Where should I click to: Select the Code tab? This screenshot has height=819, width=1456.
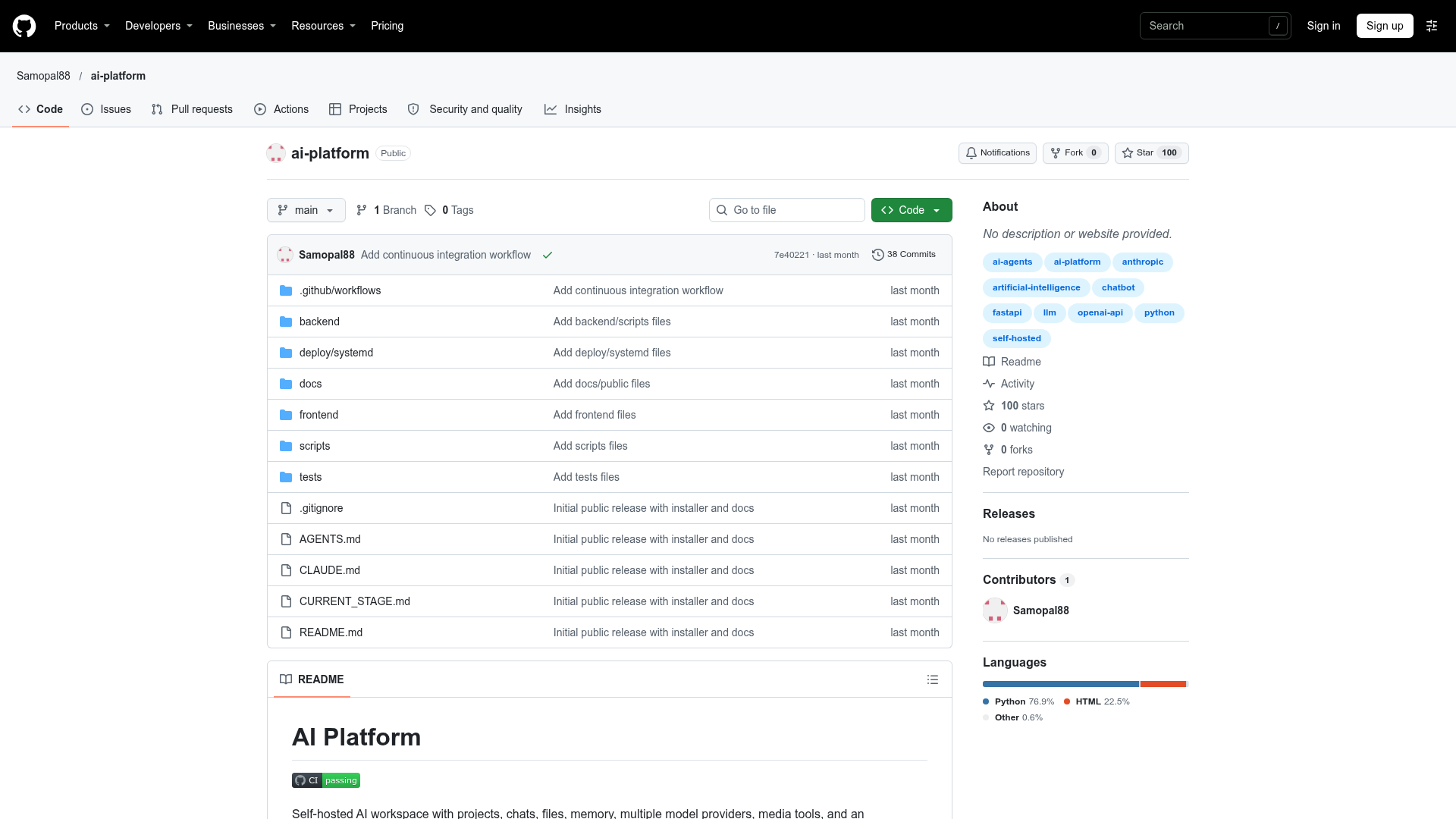(40, 109)
